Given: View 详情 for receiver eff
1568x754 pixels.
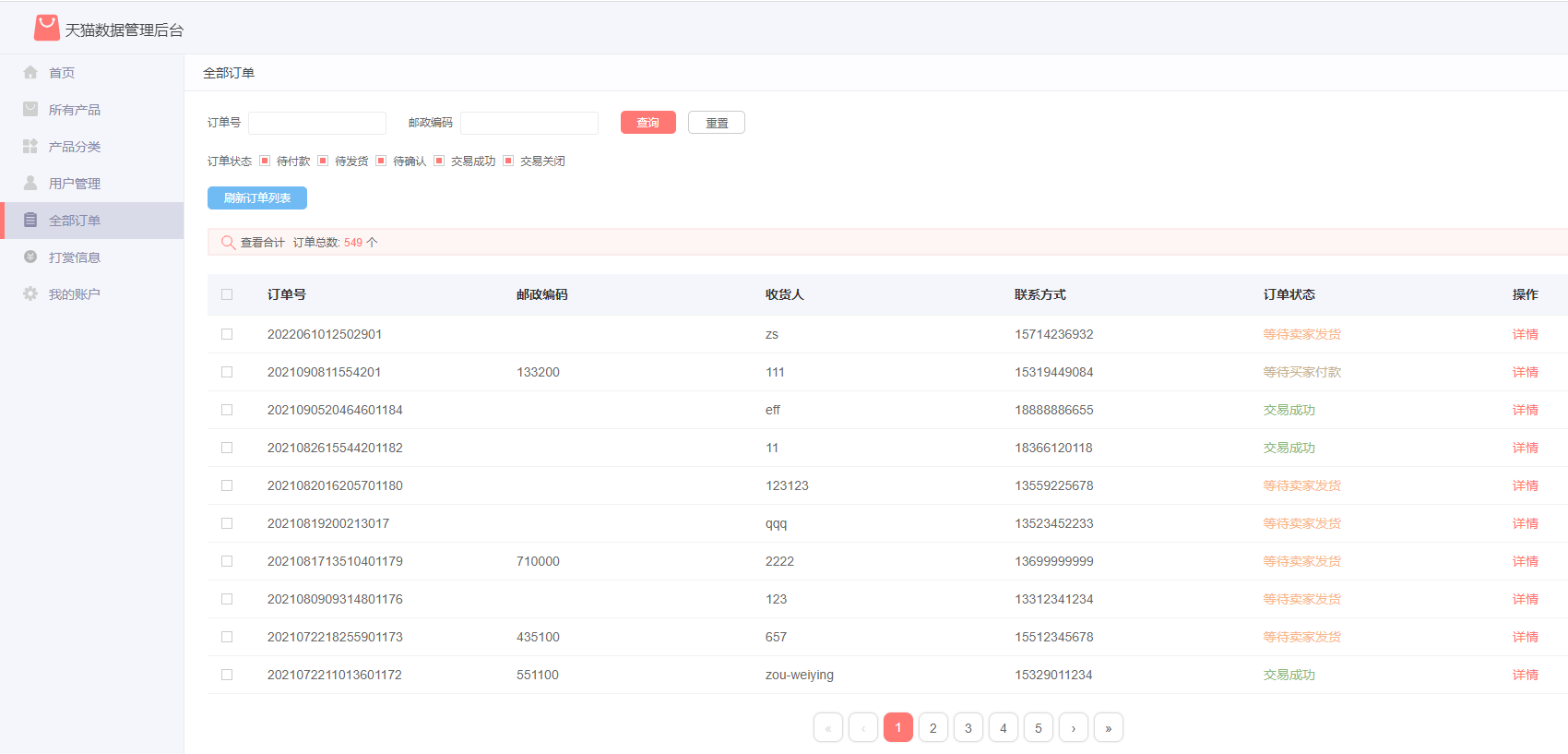Looking at the screenshot, I should coord(1526,410).
